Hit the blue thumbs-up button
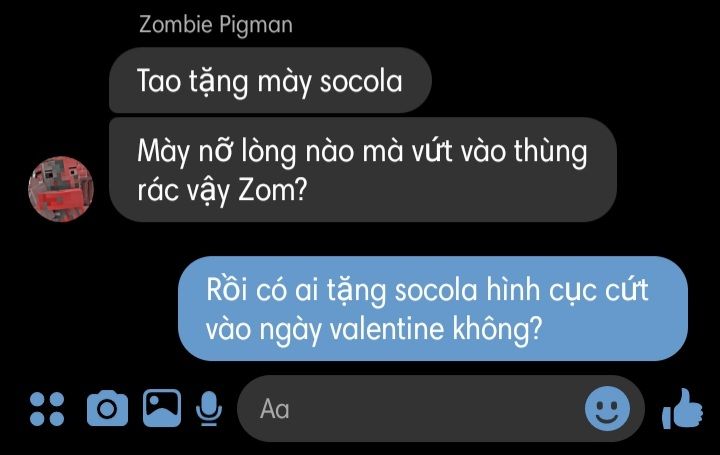Image resolution: width=720 pixels, height=455 pixels. point(682,409)
